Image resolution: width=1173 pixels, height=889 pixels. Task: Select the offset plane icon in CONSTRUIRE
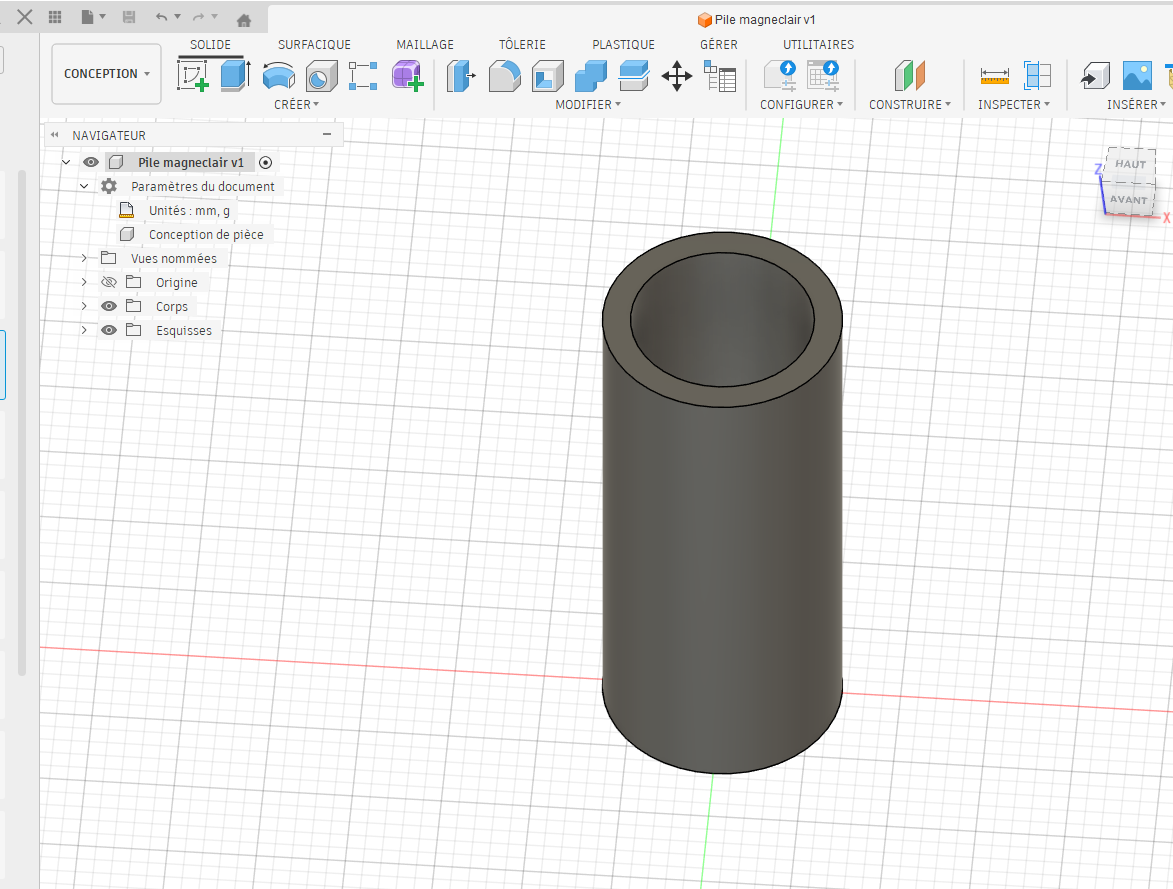click(910, 76)
